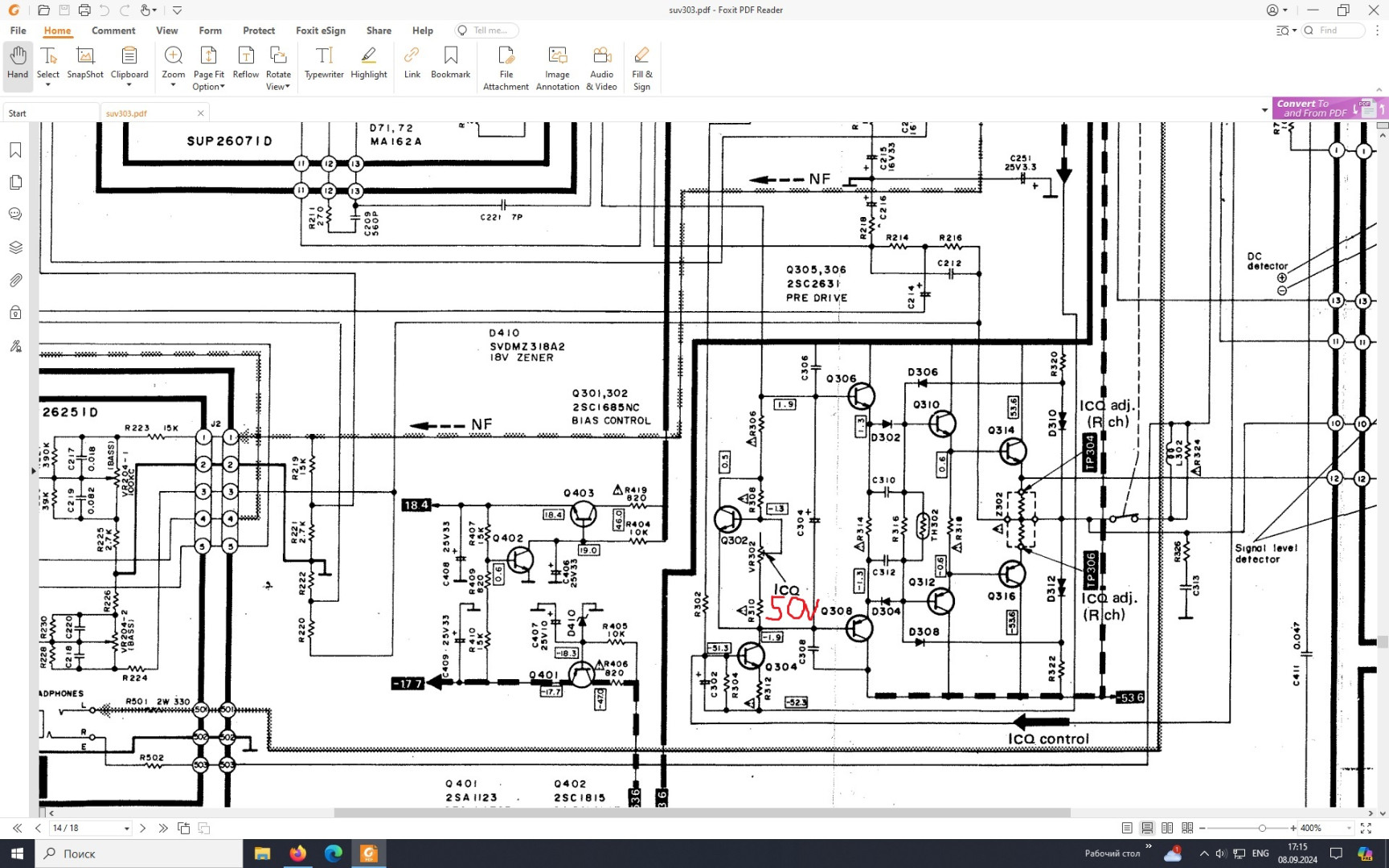Expand the Zoom tool dropdown

coord(173,85)
